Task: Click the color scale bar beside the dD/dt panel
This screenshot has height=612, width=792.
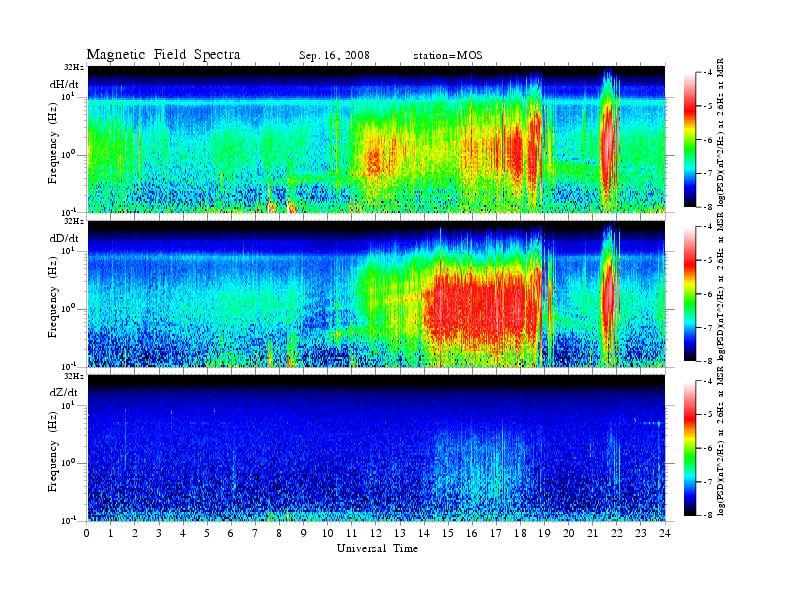Action: click(689, 294)
